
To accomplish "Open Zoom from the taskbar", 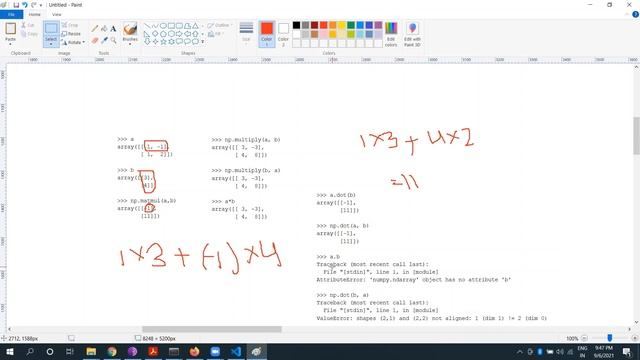I will coord(215,351).
